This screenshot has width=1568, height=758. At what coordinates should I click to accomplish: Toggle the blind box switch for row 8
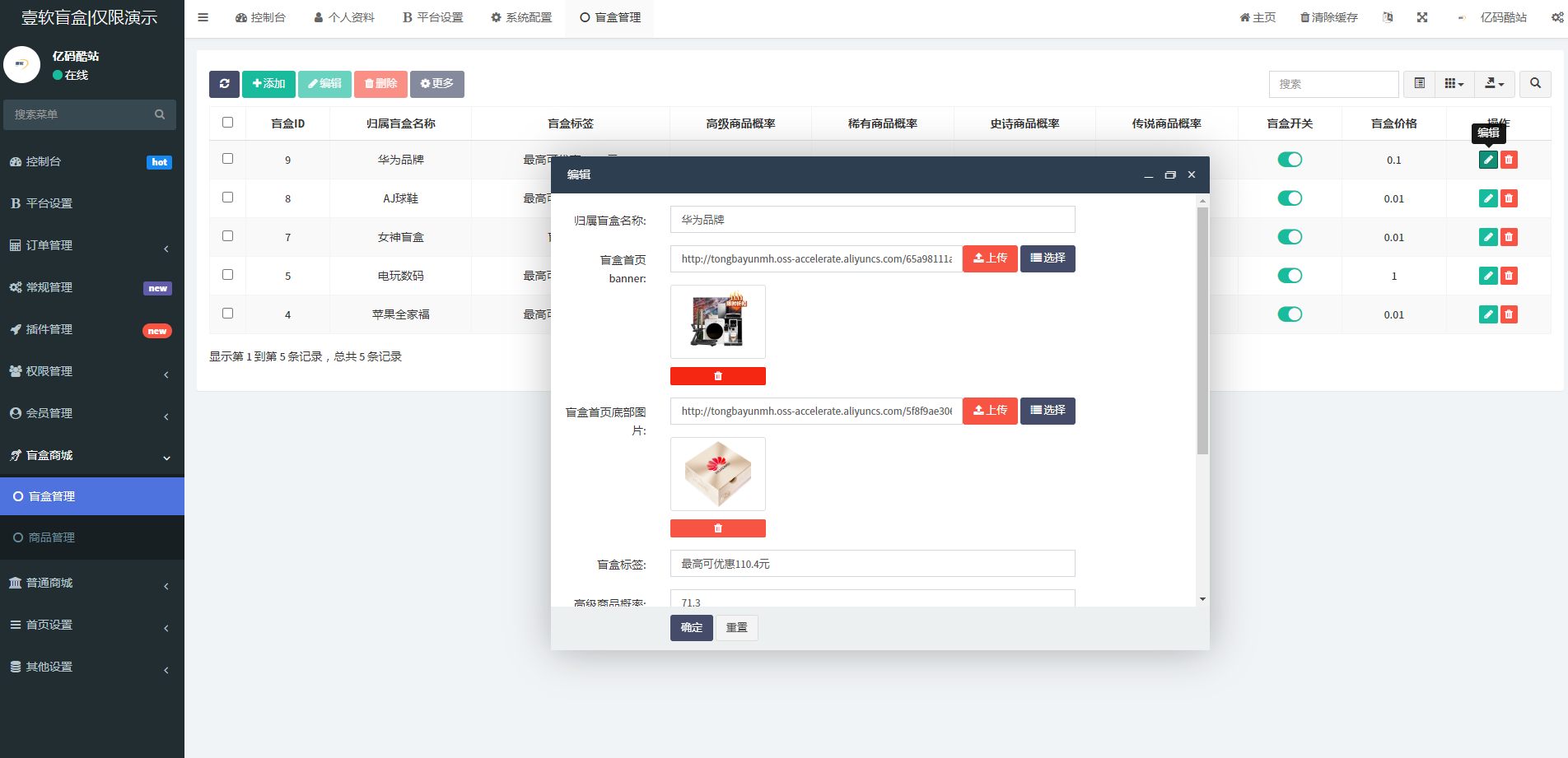[x=1290, y=198]
